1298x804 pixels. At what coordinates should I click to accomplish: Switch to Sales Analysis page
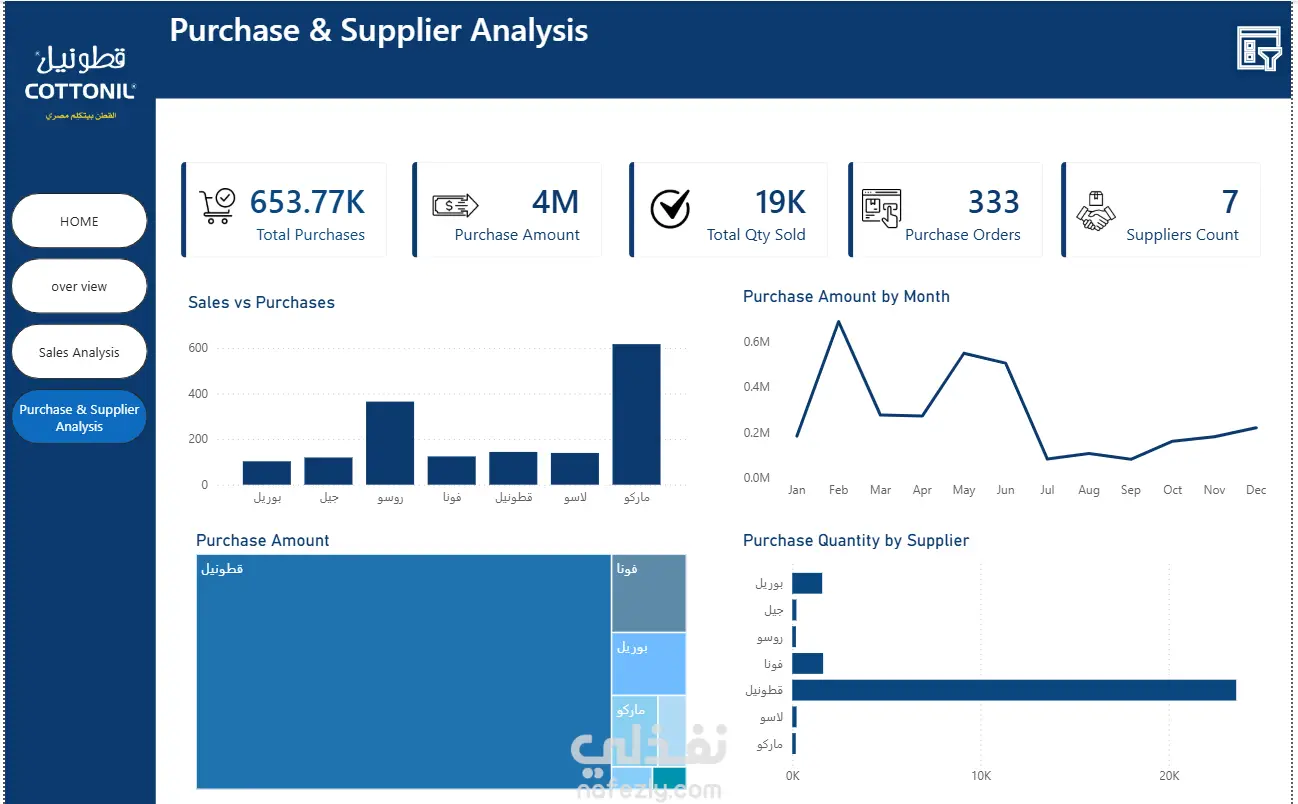pyautogui.click(x=79, y=352)
